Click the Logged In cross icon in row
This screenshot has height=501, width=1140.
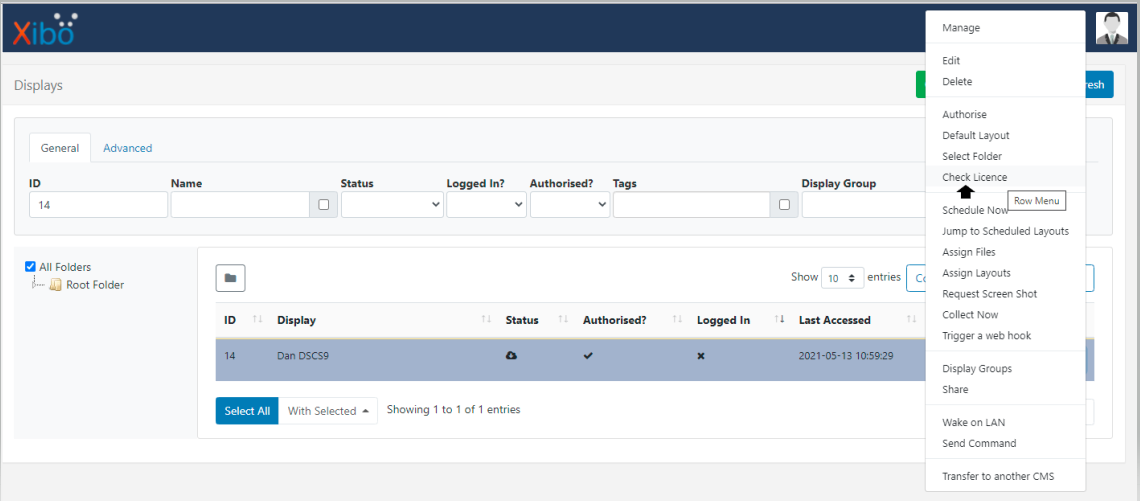700,356
